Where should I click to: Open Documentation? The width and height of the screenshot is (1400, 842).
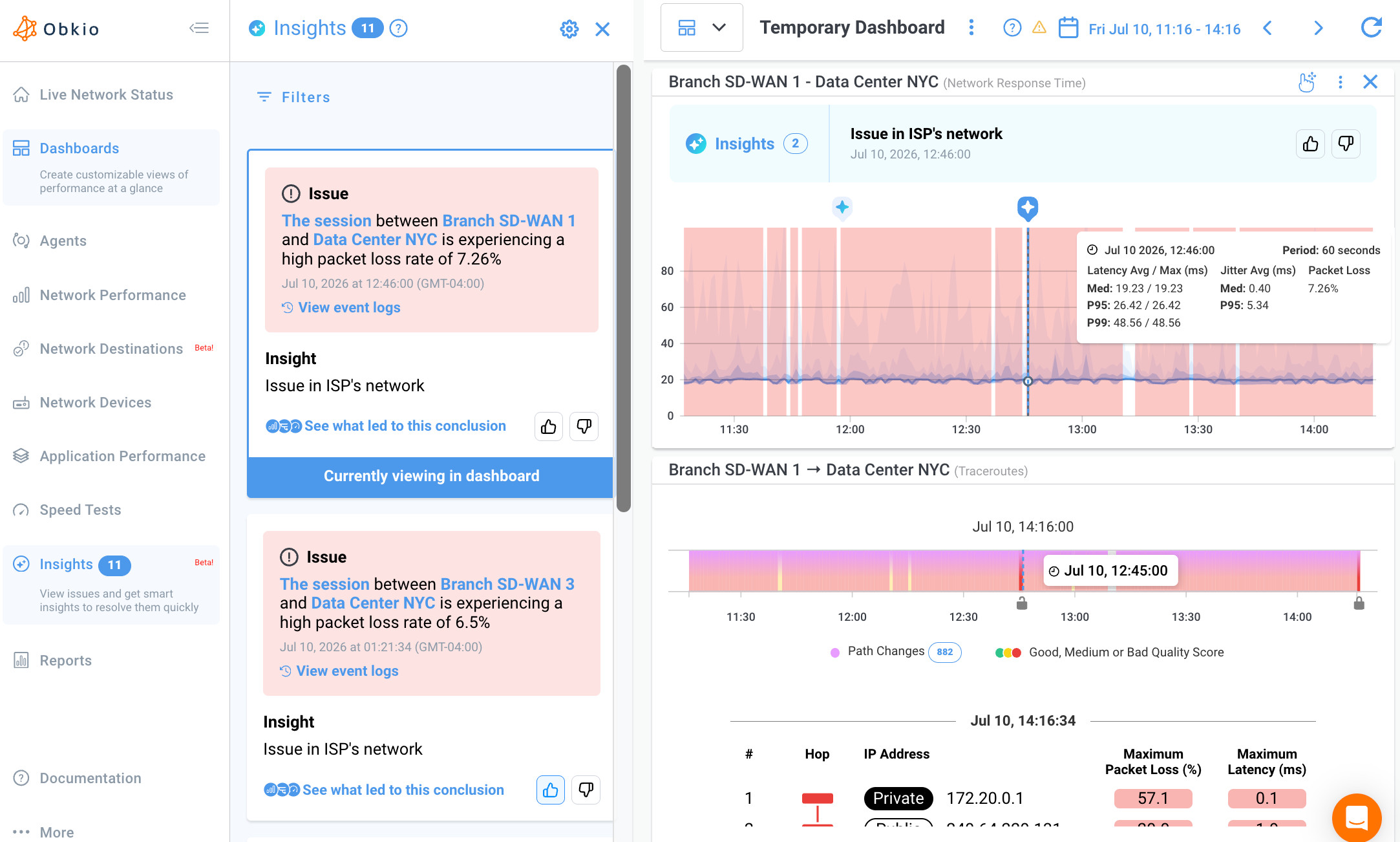tap(90, 778)
